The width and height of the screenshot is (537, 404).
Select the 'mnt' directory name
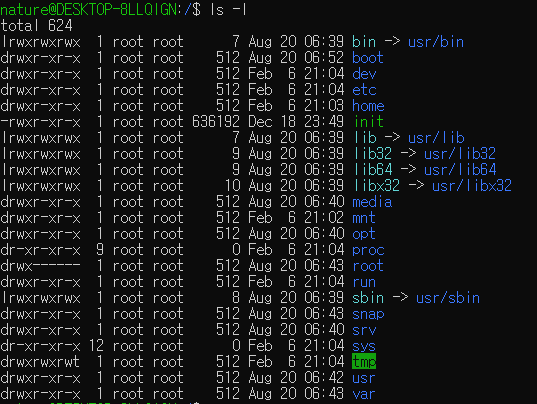point(364,218)
